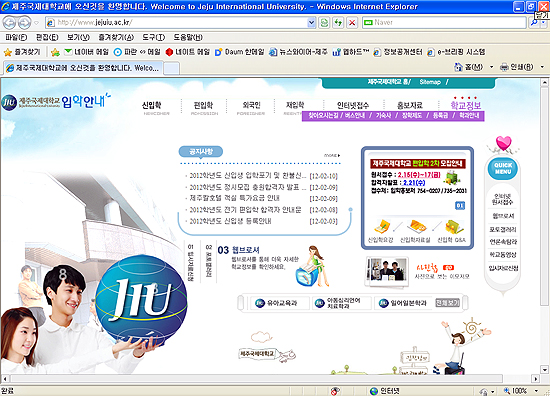Open the 신입학요강 book icon

pyautogui.click(x=381, y=227)
